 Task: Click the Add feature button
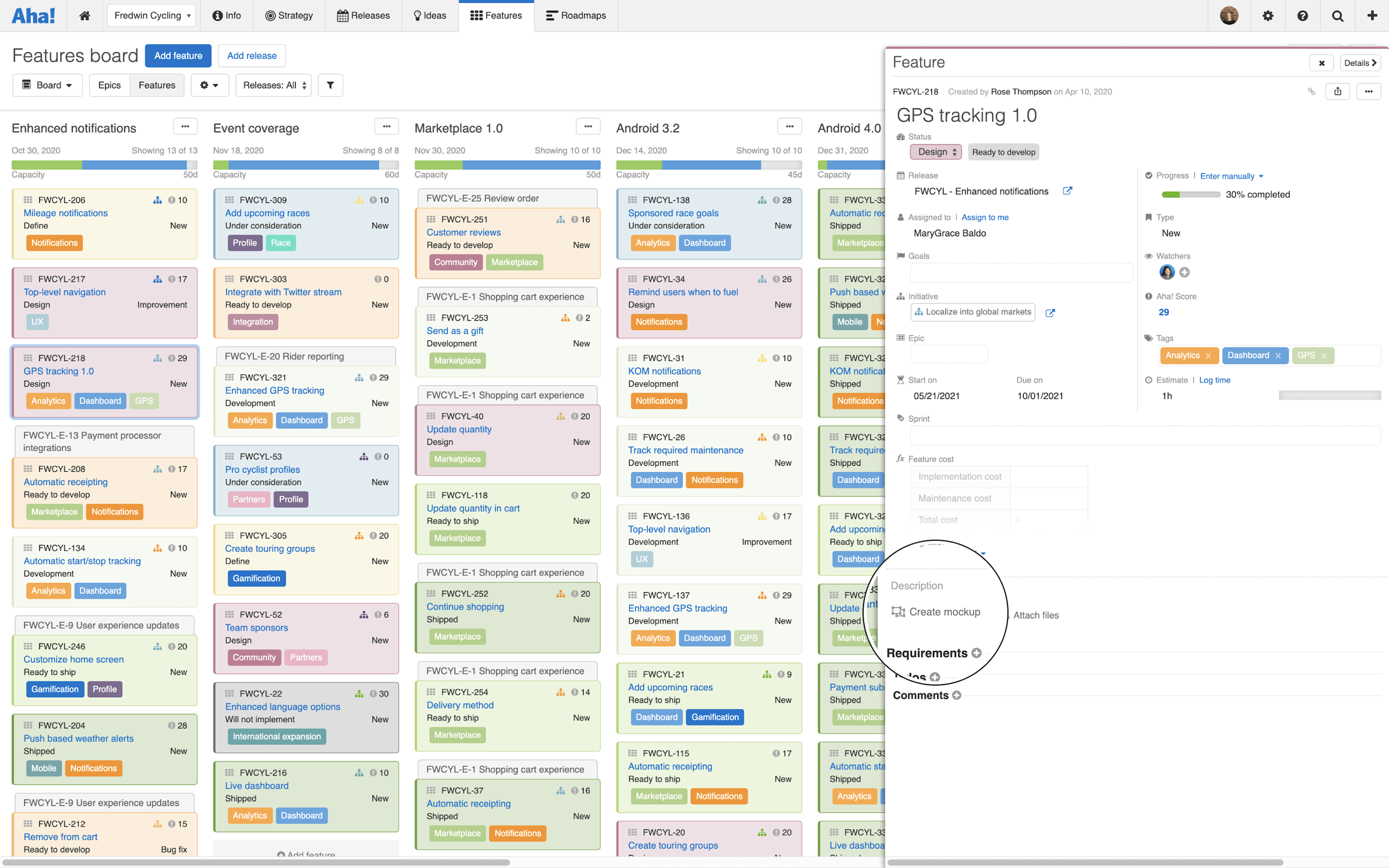point(178,56)
